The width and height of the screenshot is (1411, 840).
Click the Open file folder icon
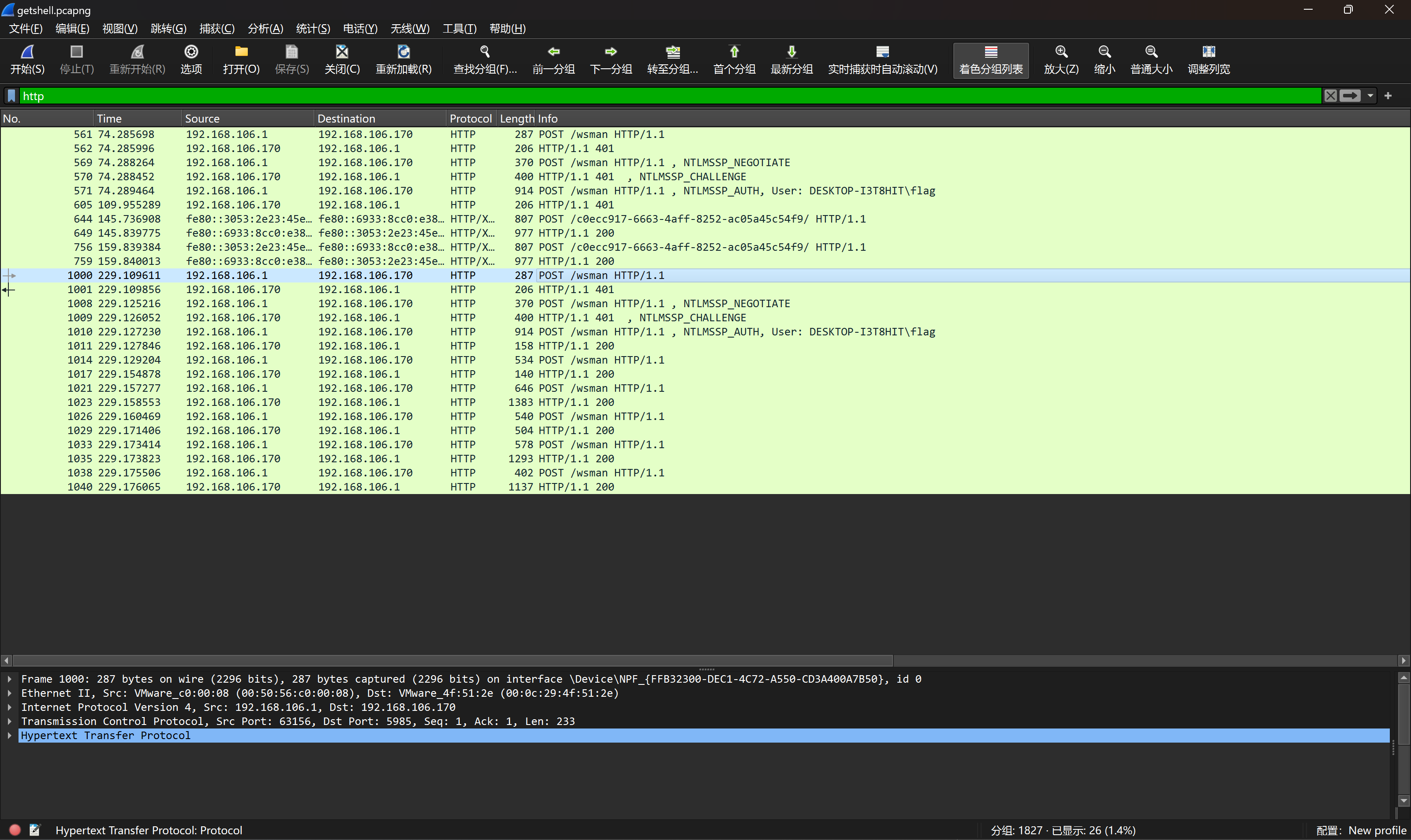click(x=241, y=52)
